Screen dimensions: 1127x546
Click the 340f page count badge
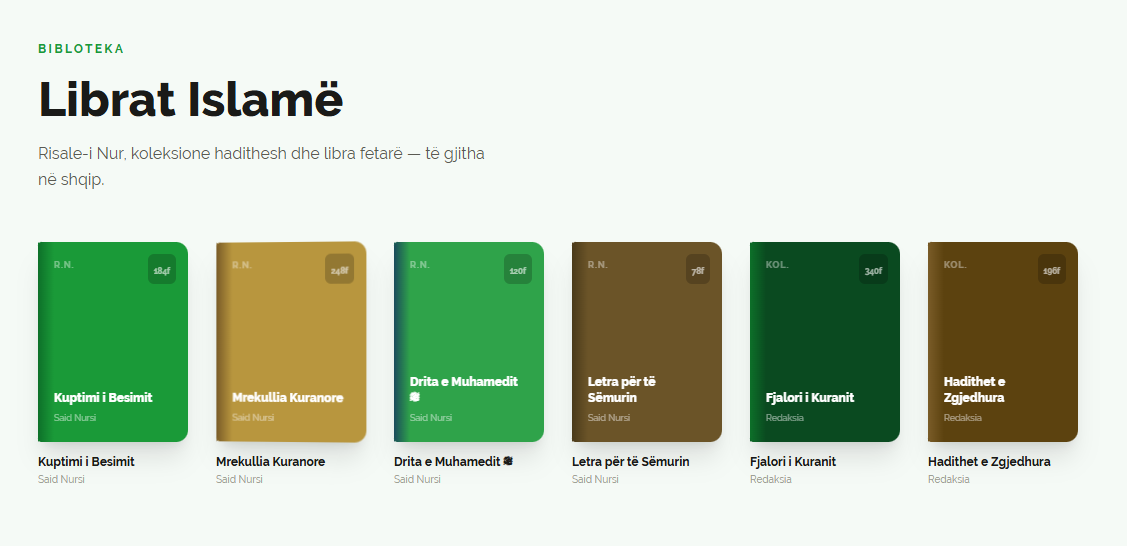(873, 270)
